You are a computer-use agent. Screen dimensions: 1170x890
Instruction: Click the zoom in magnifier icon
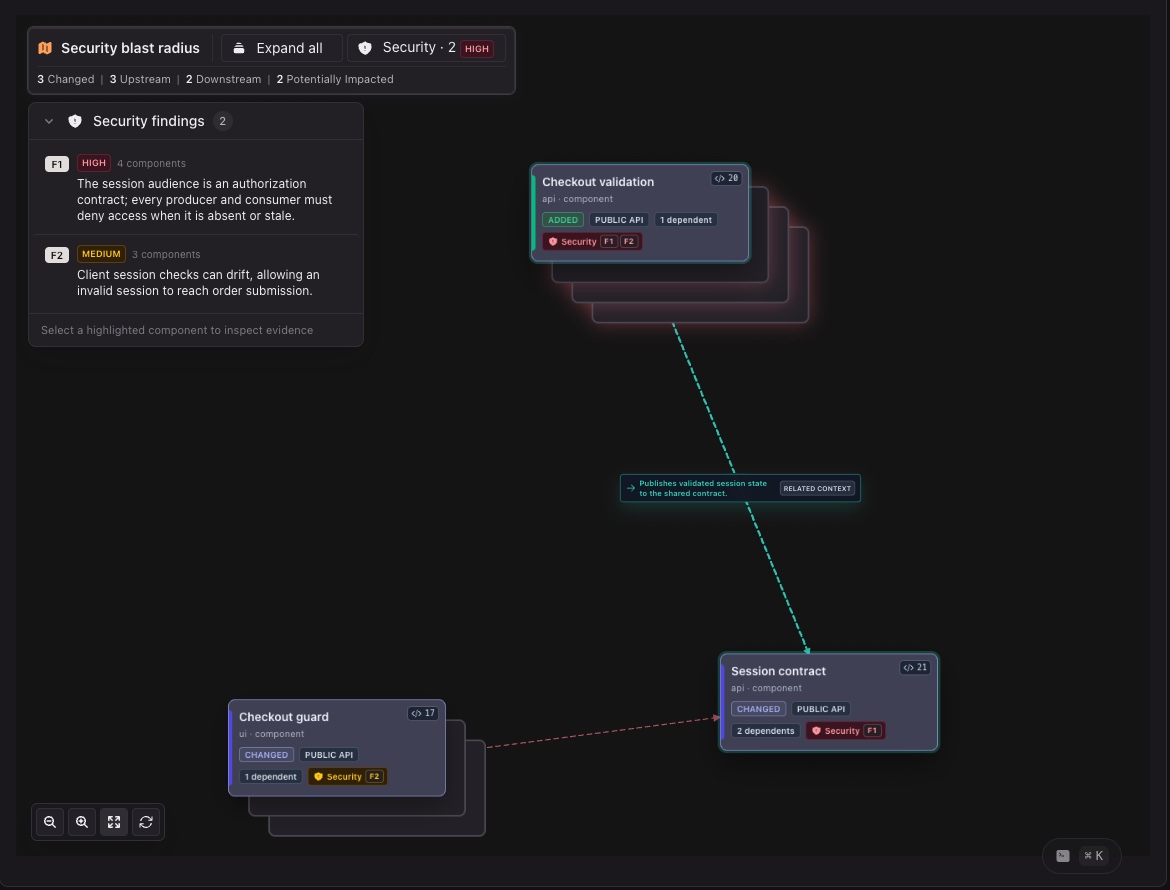click(82, 821)
